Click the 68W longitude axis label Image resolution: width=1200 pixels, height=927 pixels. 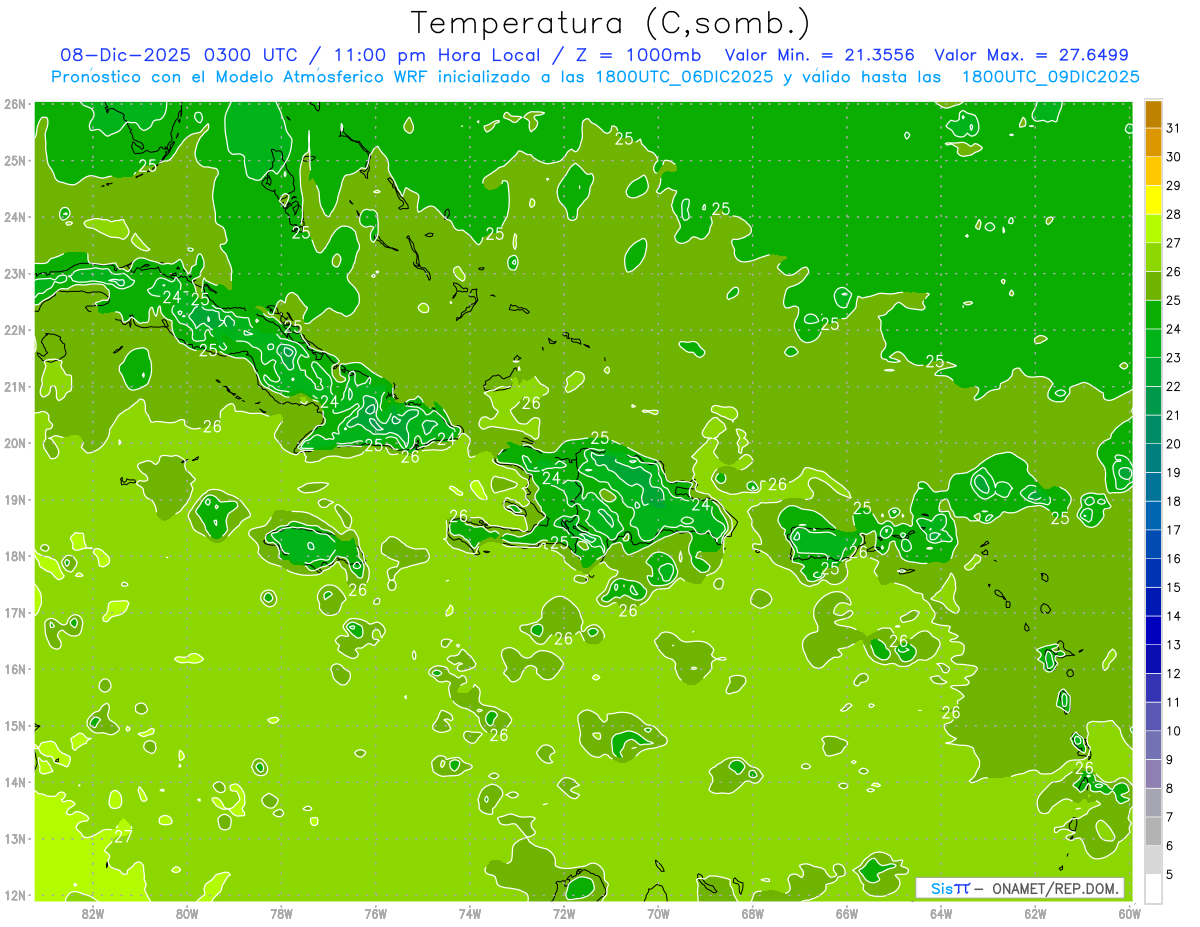pos(752,913)
